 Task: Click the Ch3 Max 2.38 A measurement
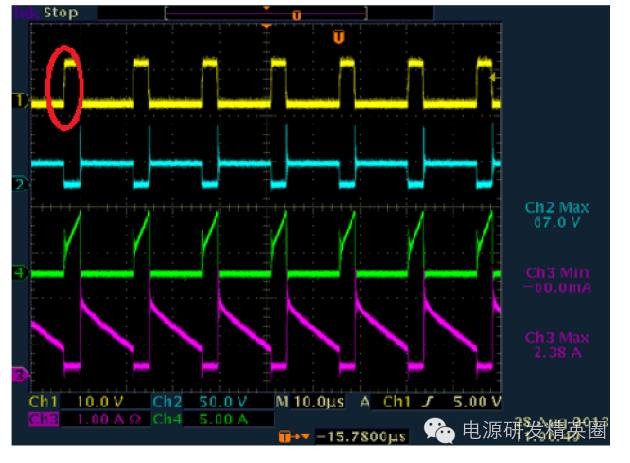[x=556, y=345]
